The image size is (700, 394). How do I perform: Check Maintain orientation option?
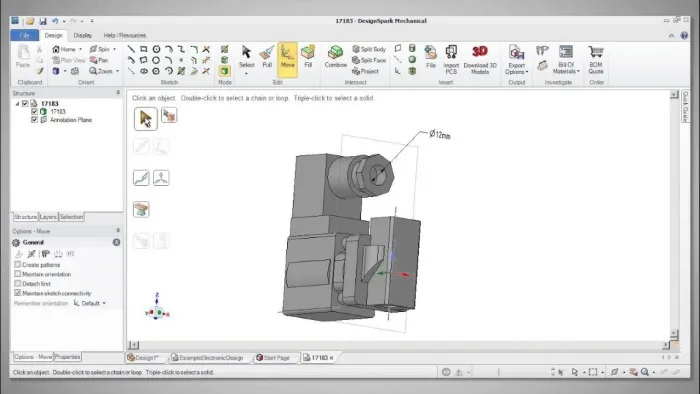17,274
